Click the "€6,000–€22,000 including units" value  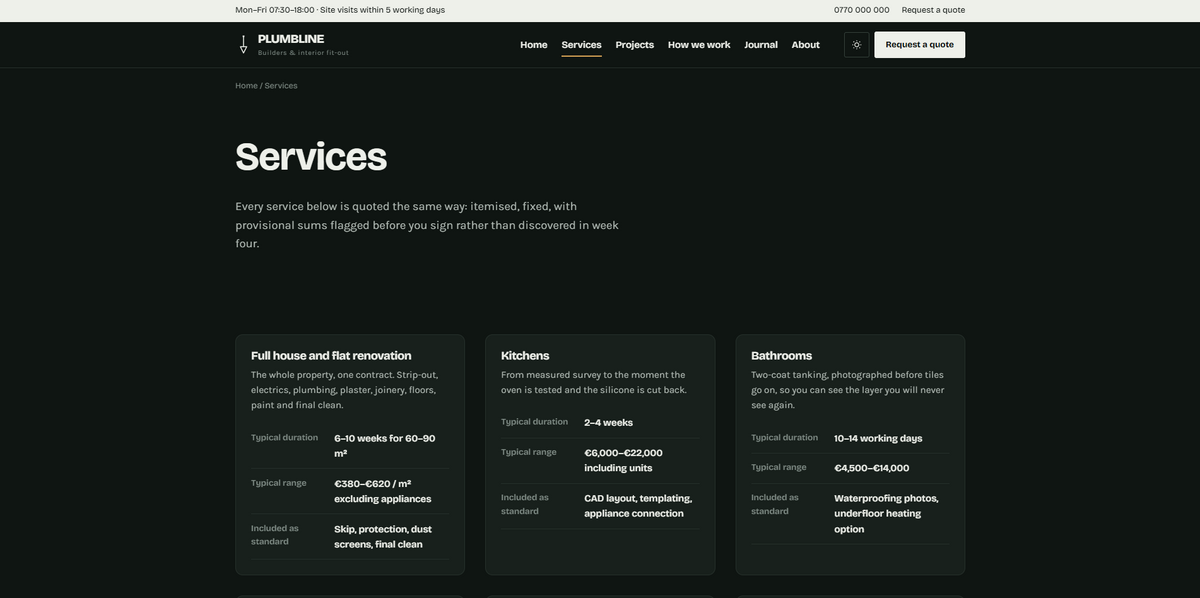[624, 460]
